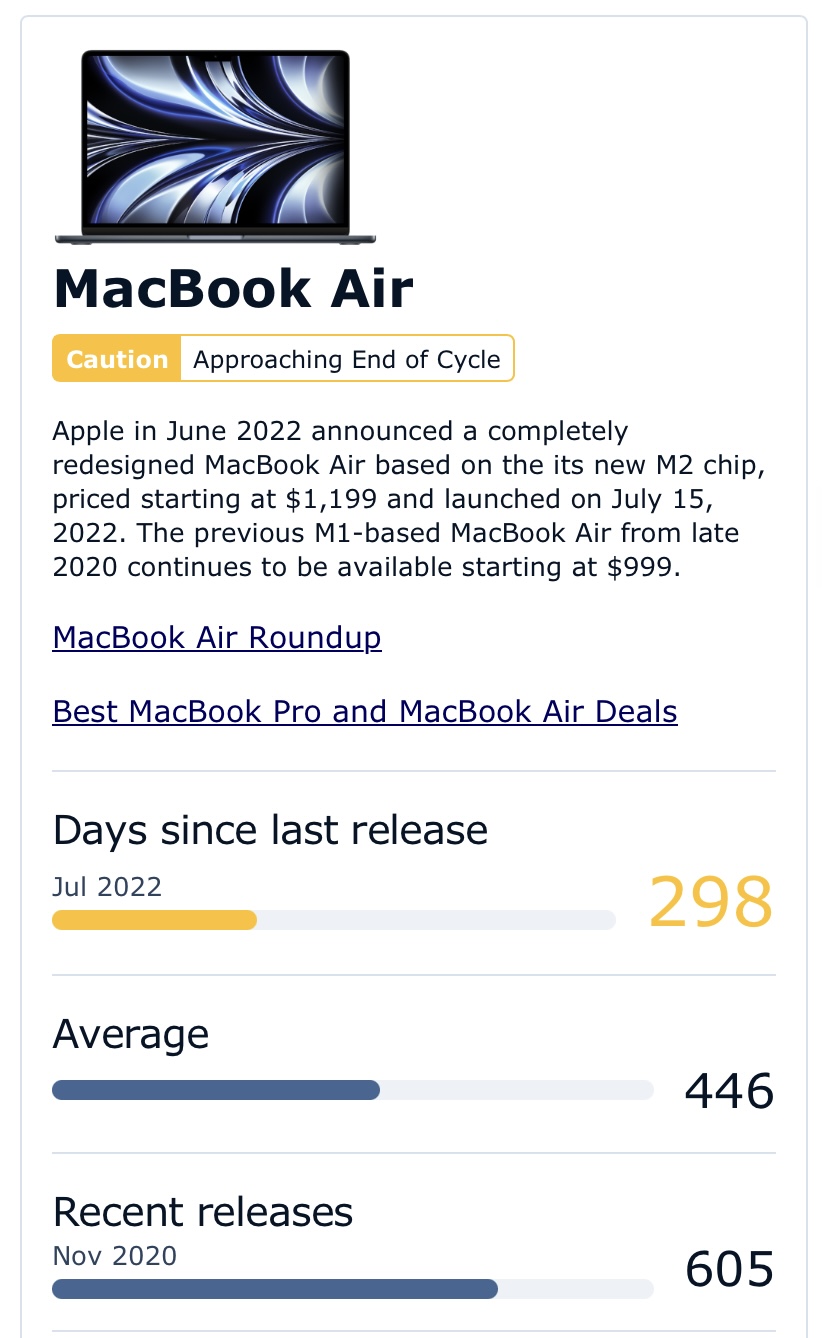Click the MacBook Air heading
828x1338 pixels.
point(233,289)
